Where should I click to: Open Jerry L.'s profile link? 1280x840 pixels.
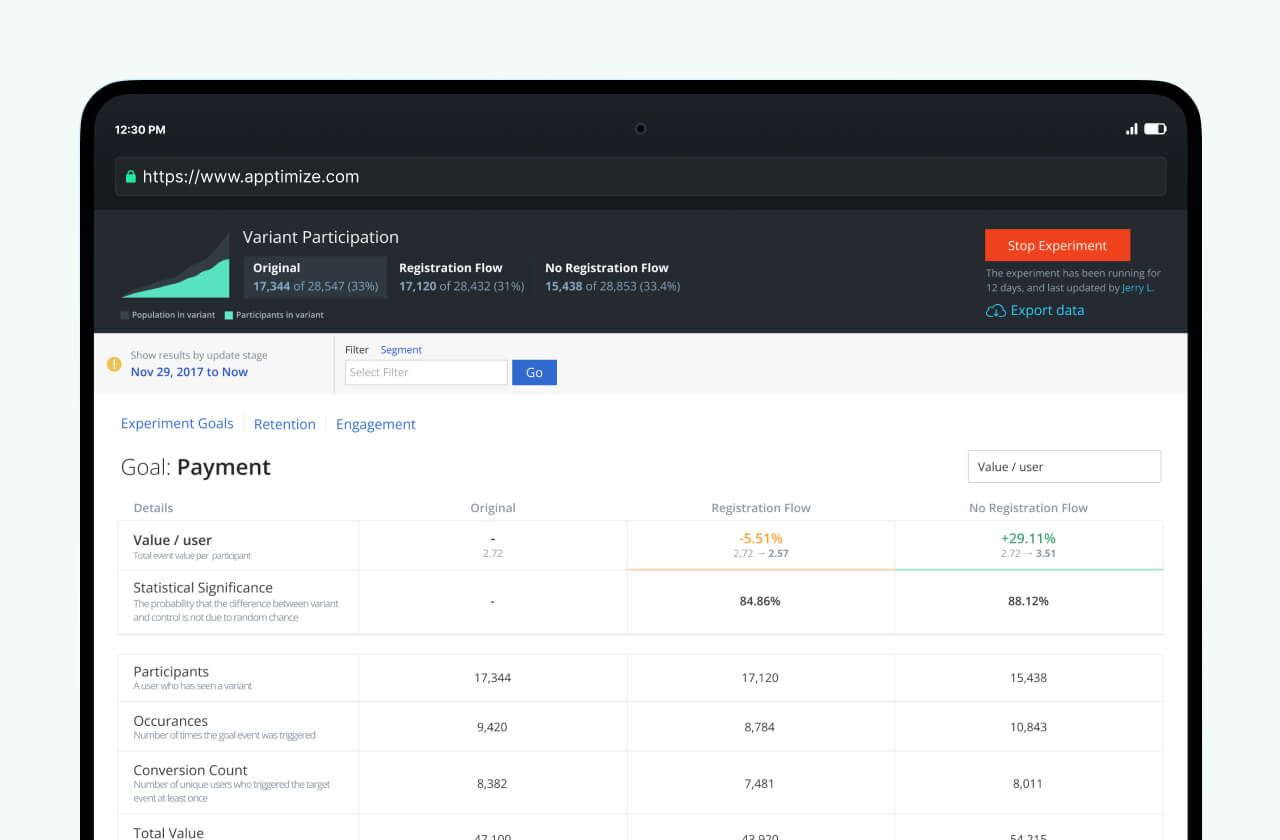click(x=1137, y=287)
